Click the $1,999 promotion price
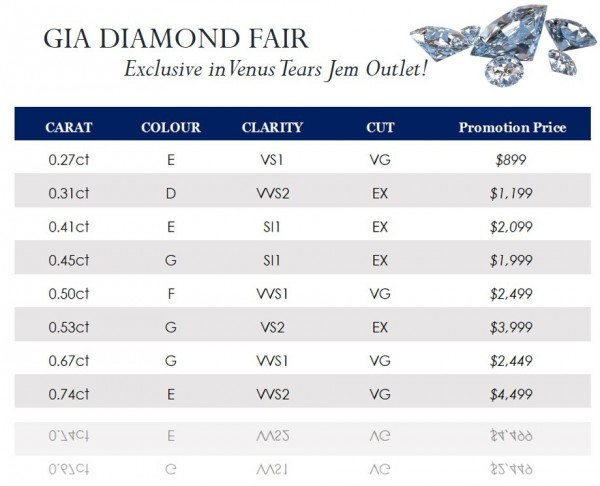 pyautogui.click(x=511, y=260)
